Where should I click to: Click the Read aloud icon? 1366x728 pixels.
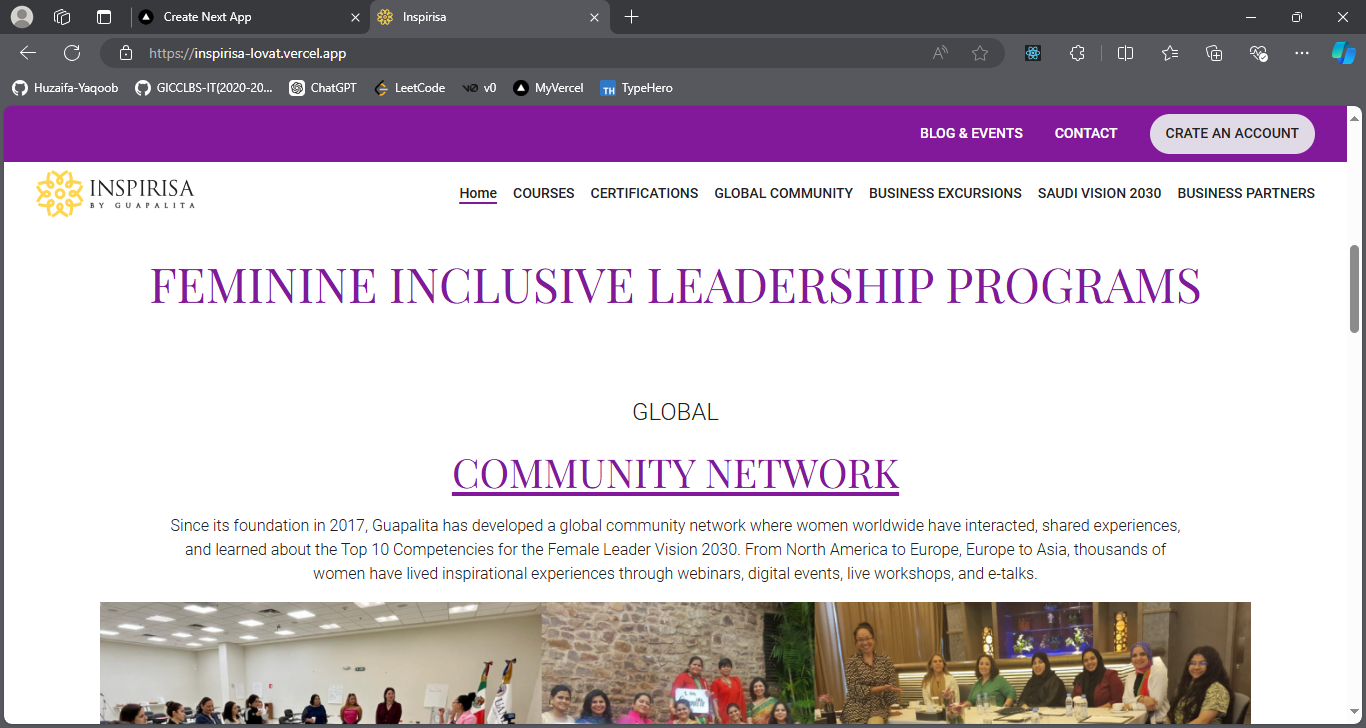pyautogui.click(x=940, y=53)
